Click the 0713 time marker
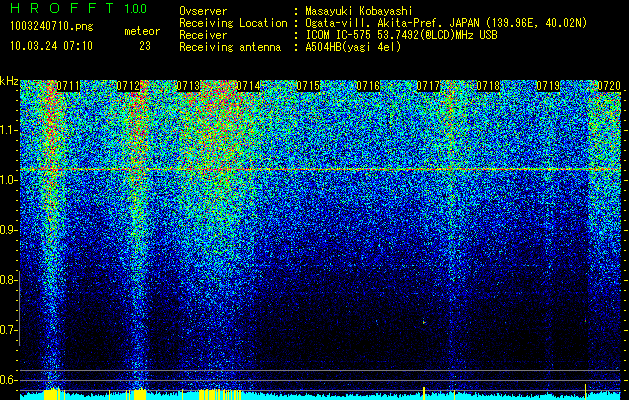The image size is (629, 400). [x=188, y=86]
